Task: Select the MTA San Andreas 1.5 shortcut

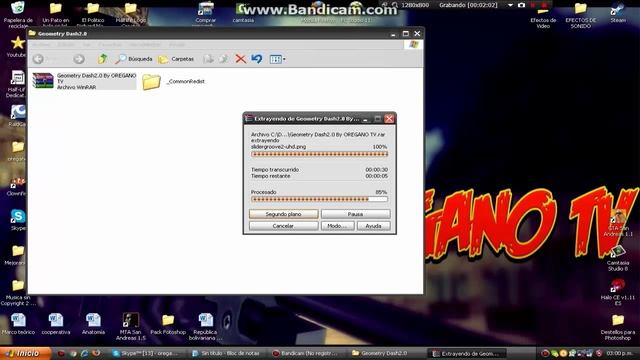Action: (x=131, y=327)
